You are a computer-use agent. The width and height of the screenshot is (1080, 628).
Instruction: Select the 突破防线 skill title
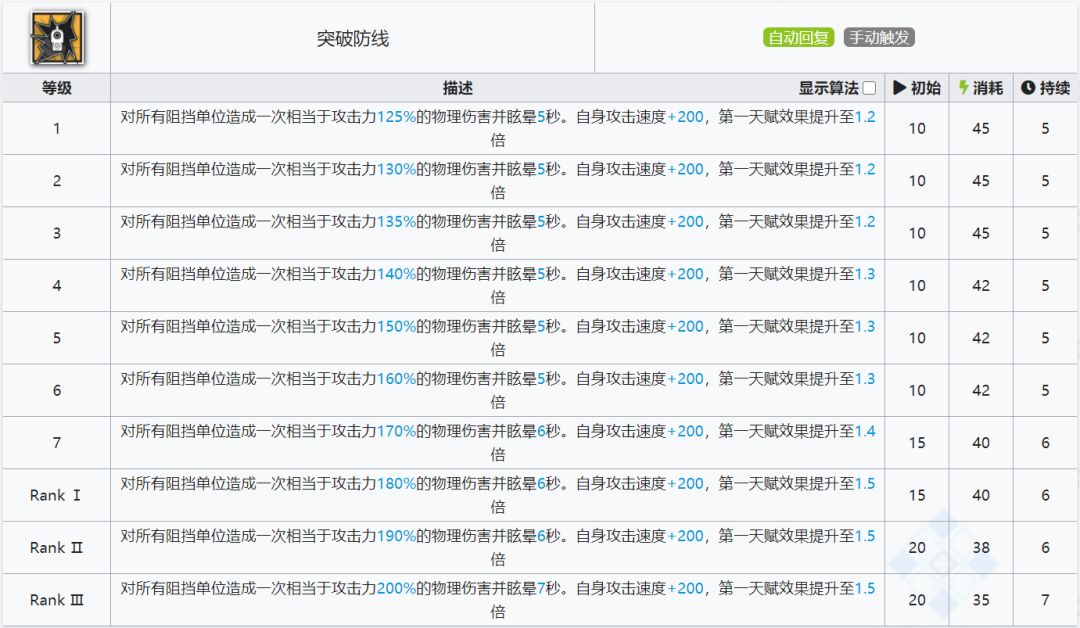[352, 39]
